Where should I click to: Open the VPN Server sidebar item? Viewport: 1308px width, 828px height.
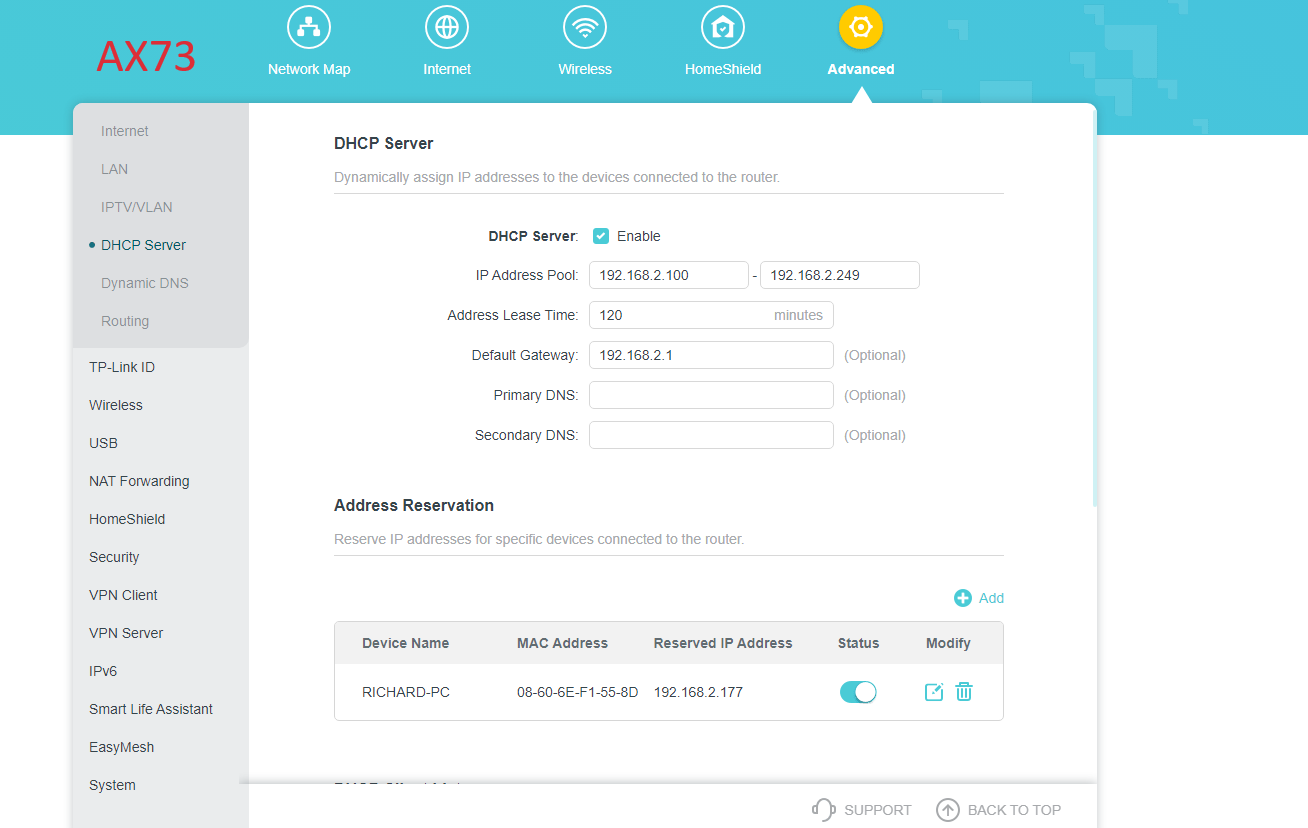[126, 633]
